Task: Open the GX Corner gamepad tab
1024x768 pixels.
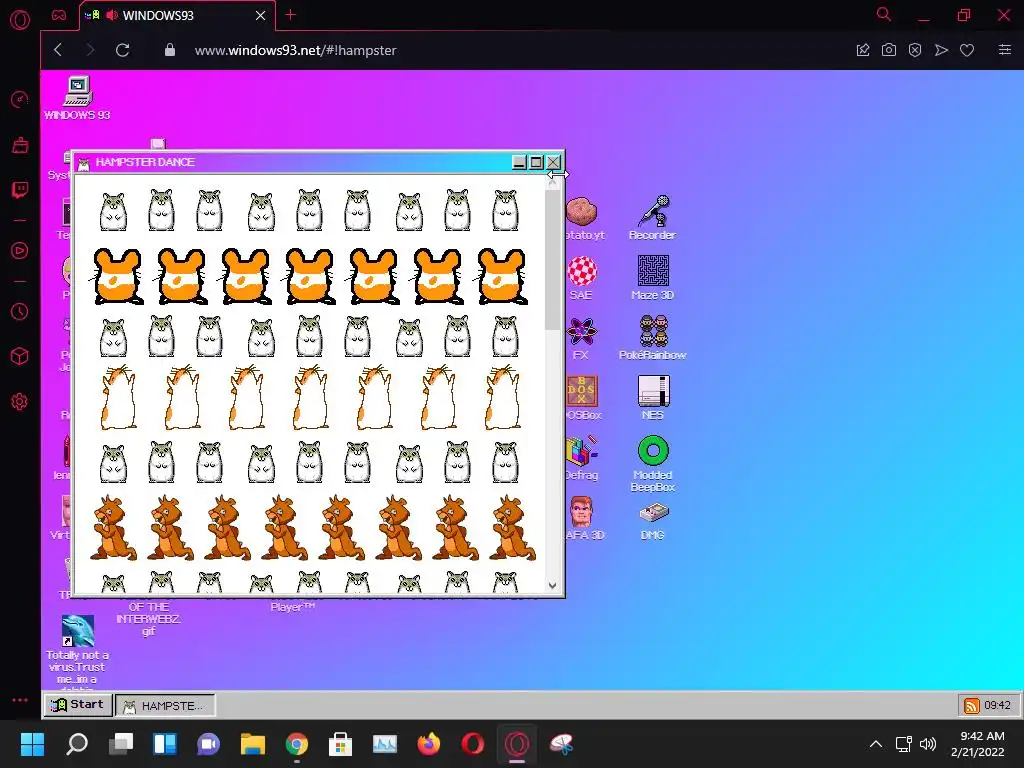Action: tap(59, 15)
